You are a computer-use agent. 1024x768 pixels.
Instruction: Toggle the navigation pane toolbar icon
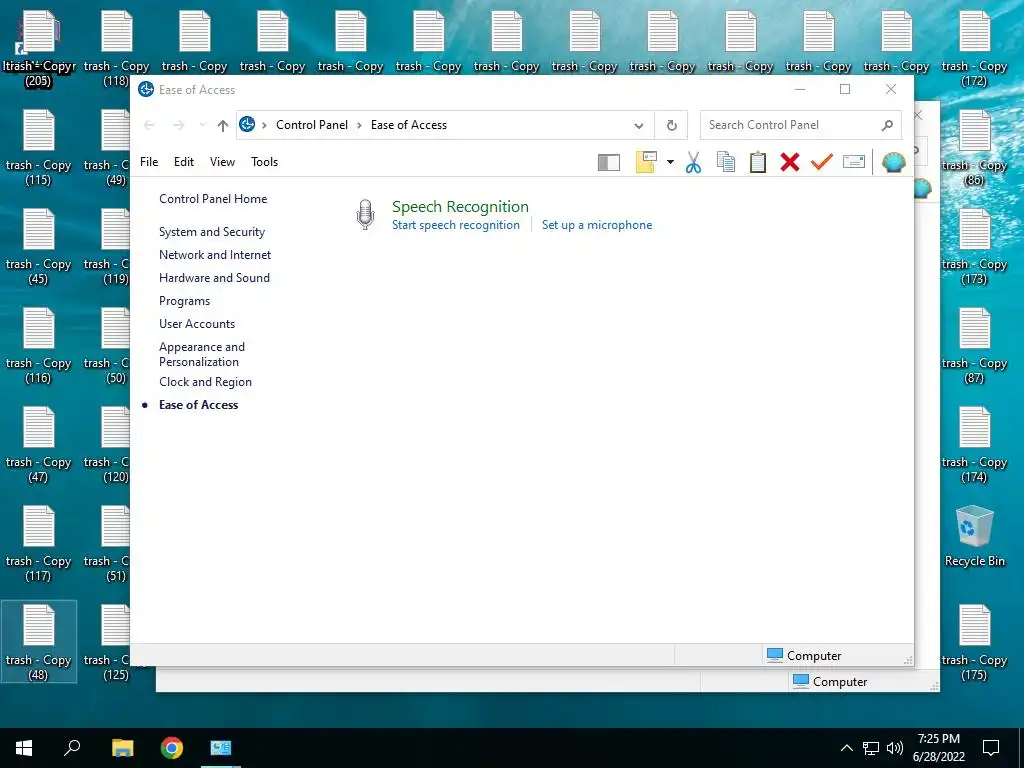pos(609,163)
